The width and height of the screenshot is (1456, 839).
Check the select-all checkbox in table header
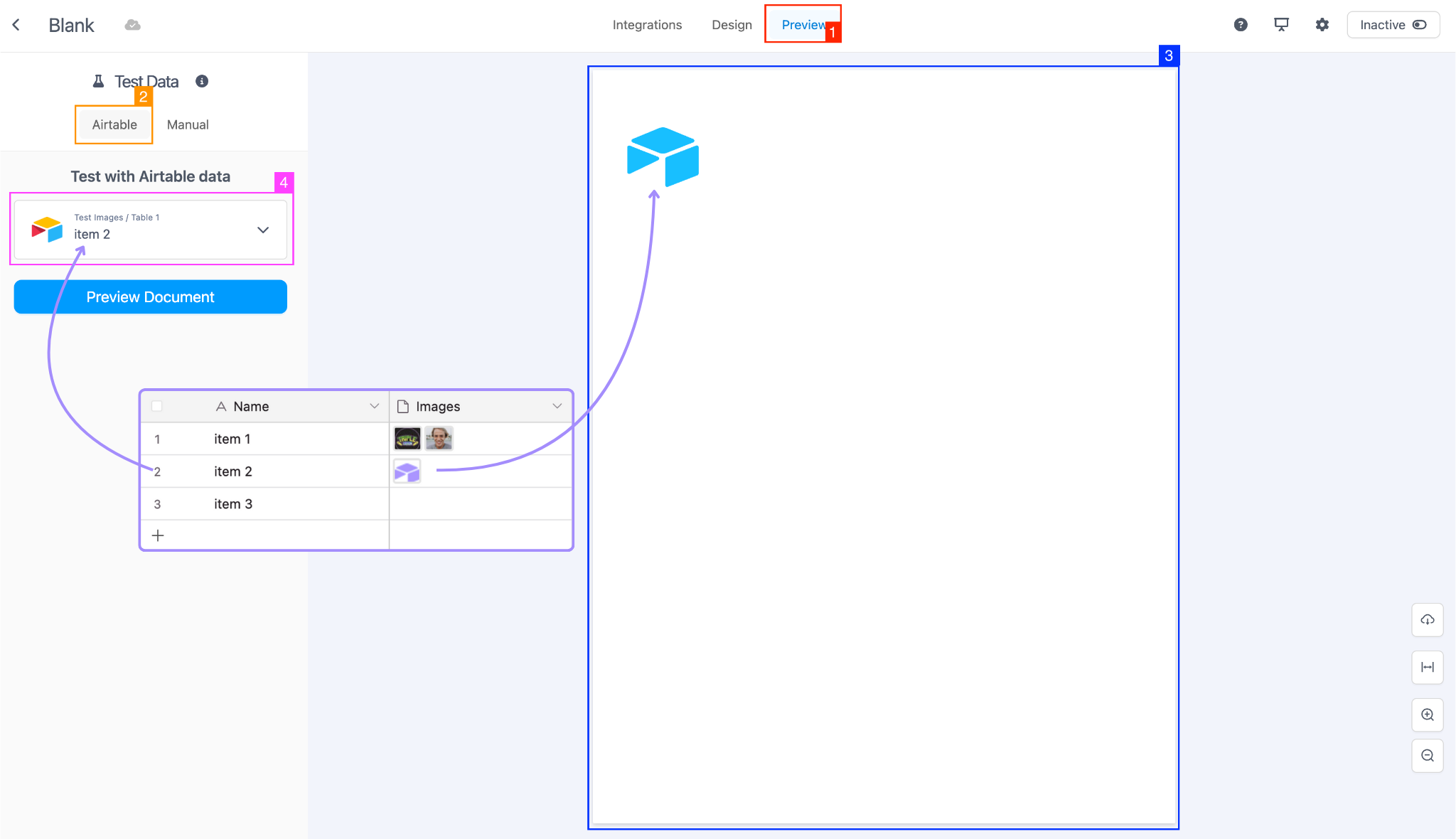tap(157, 406)
